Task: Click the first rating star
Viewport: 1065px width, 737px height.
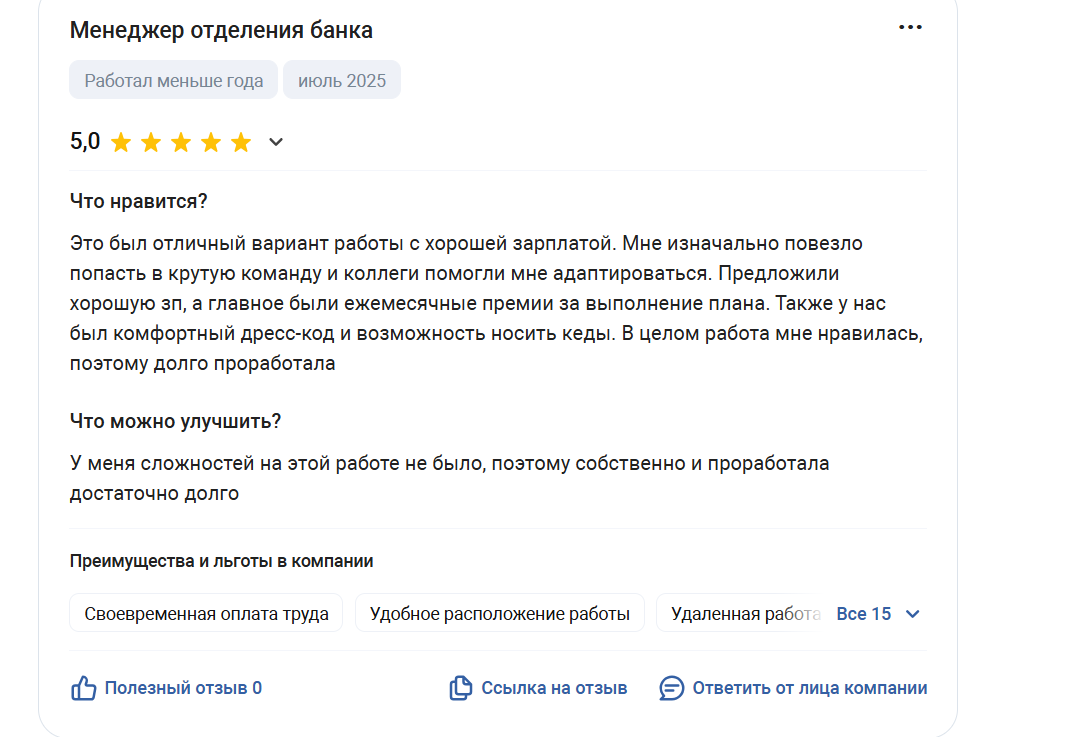Action: click(121, 143)
